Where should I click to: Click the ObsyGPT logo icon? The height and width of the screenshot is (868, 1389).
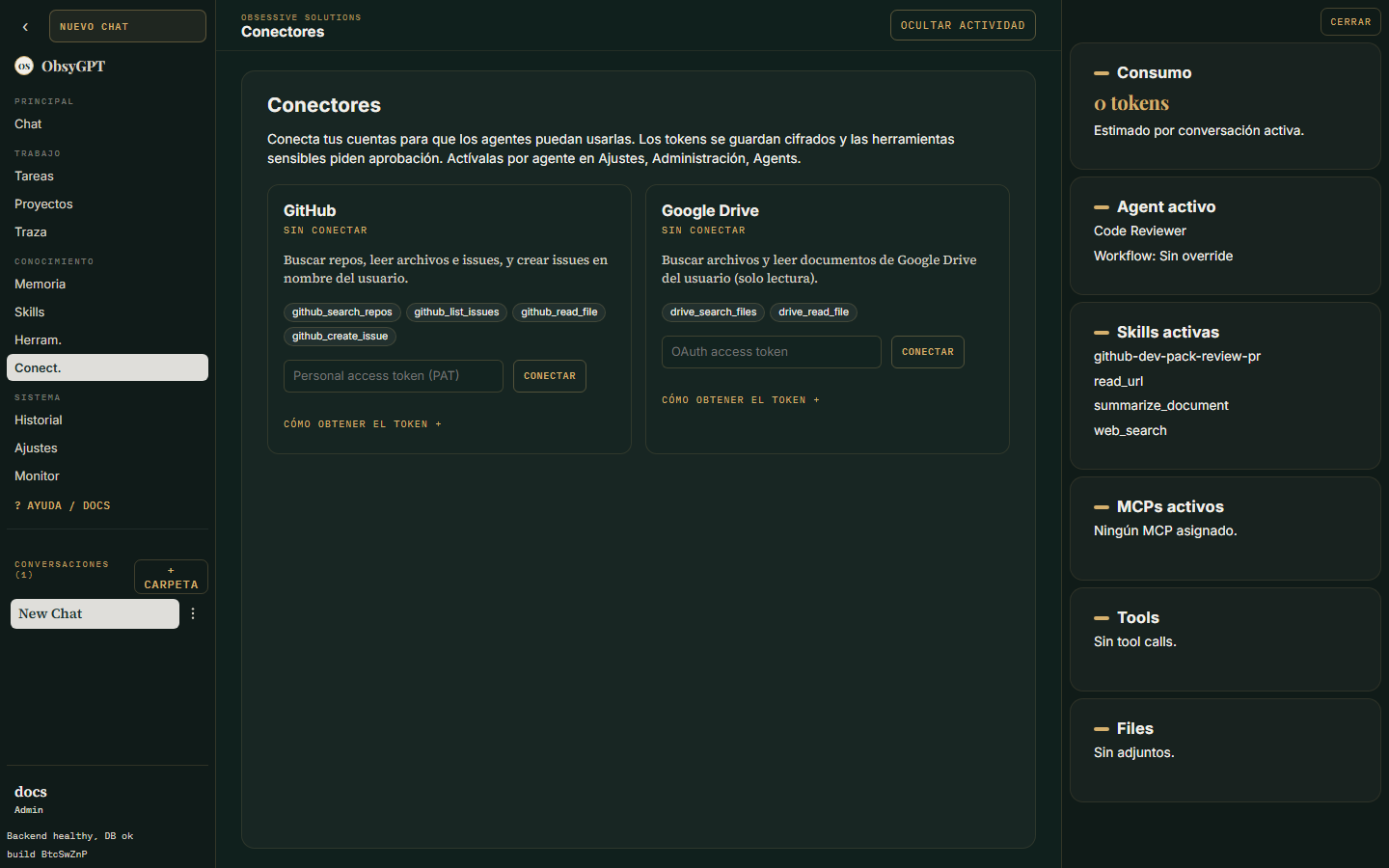point(24,66)
